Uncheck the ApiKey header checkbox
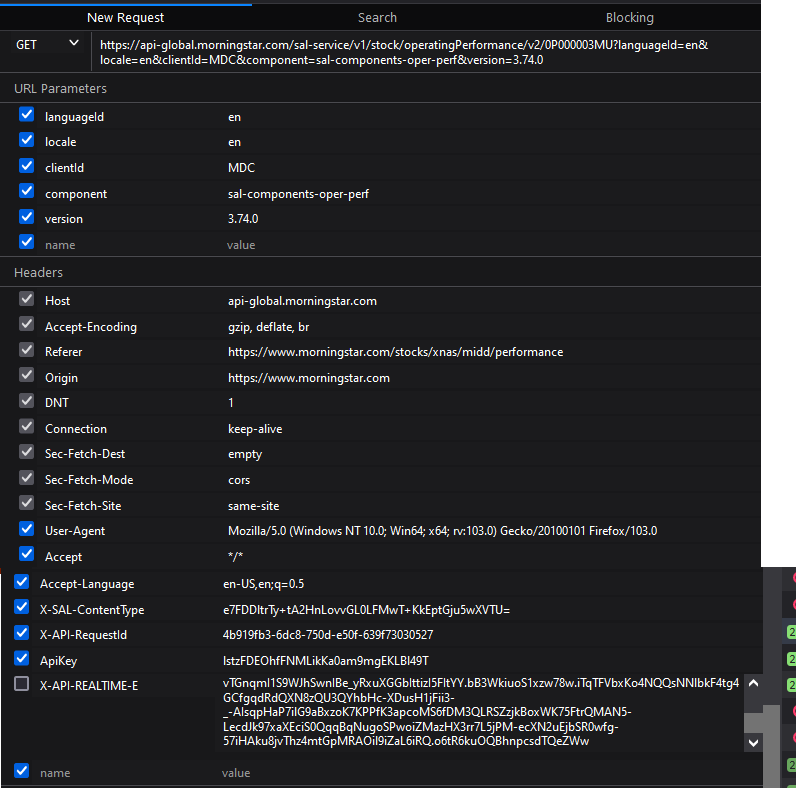Screen dimensions: 806x788 click(22, 659)
